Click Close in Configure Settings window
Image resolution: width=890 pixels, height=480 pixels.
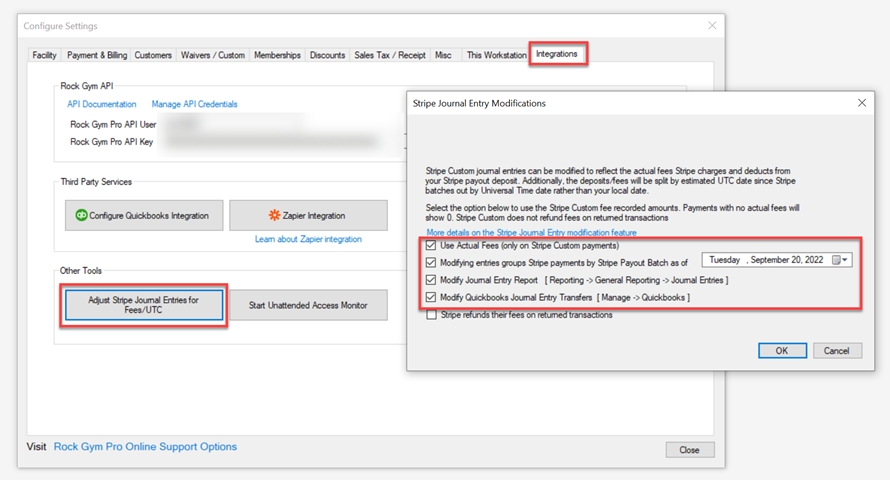690,449
